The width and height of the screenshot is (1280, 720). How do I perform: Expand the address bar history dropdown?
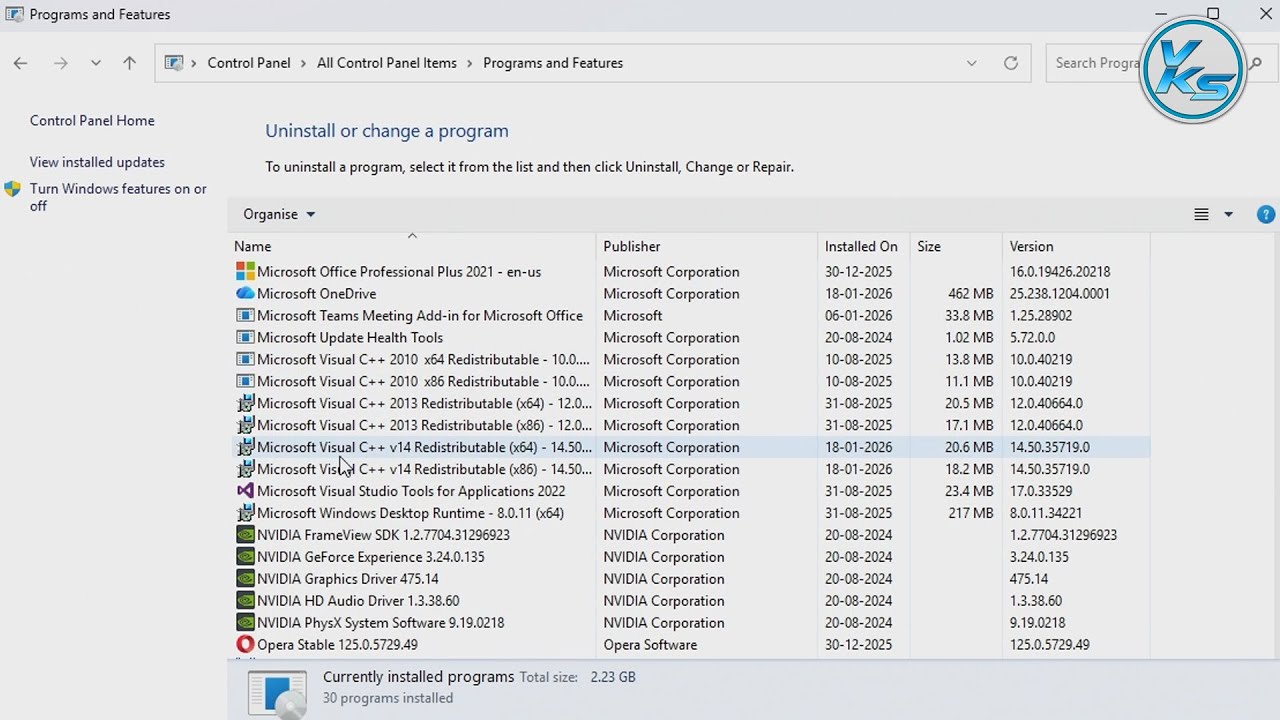pyautogui.click(x=971, y=63)
